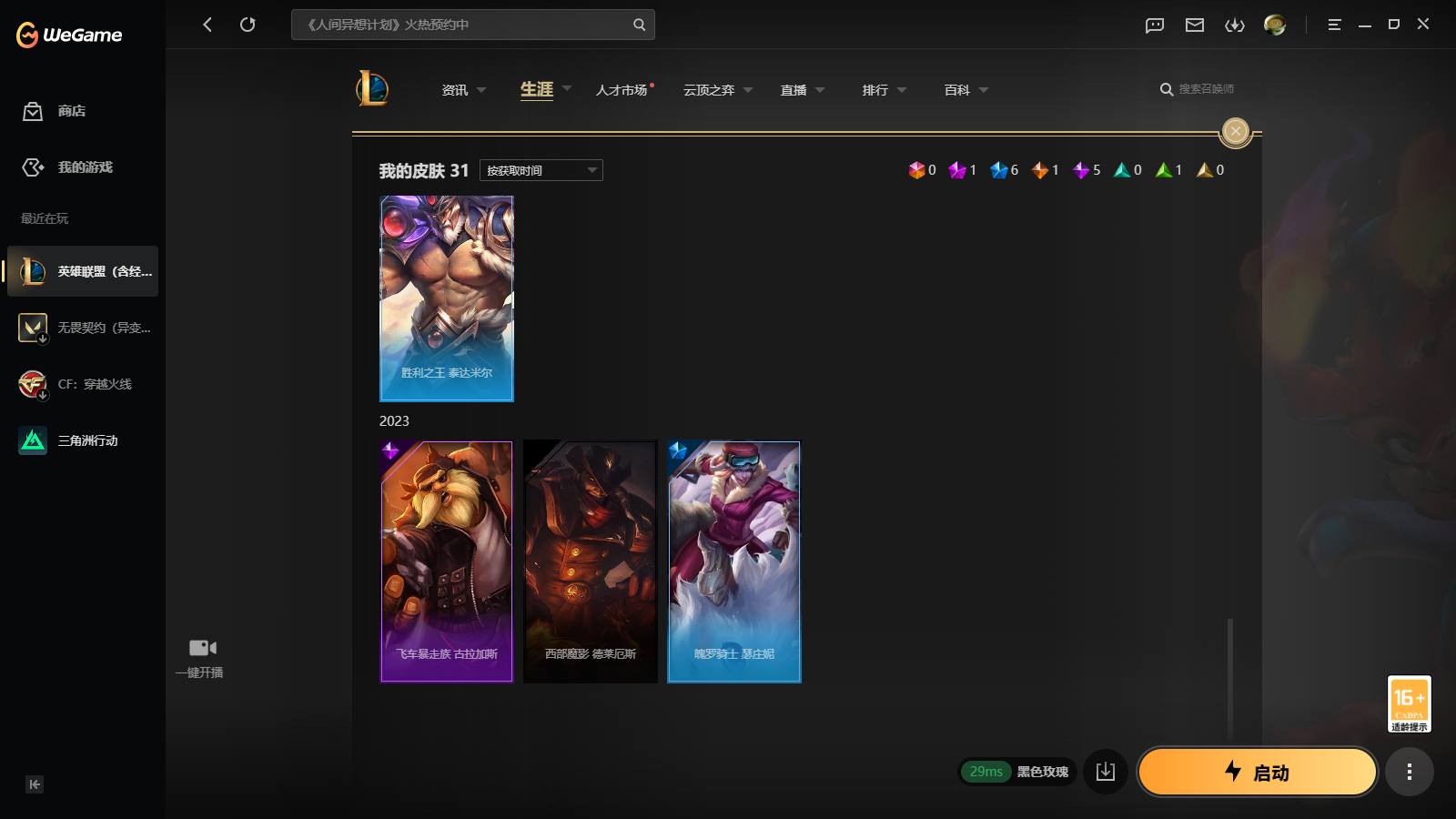Image resolution: width=1456 pixels, height=819 pixels.
Task: Click the refresh page icon
Action: click(x=248, y=25)
